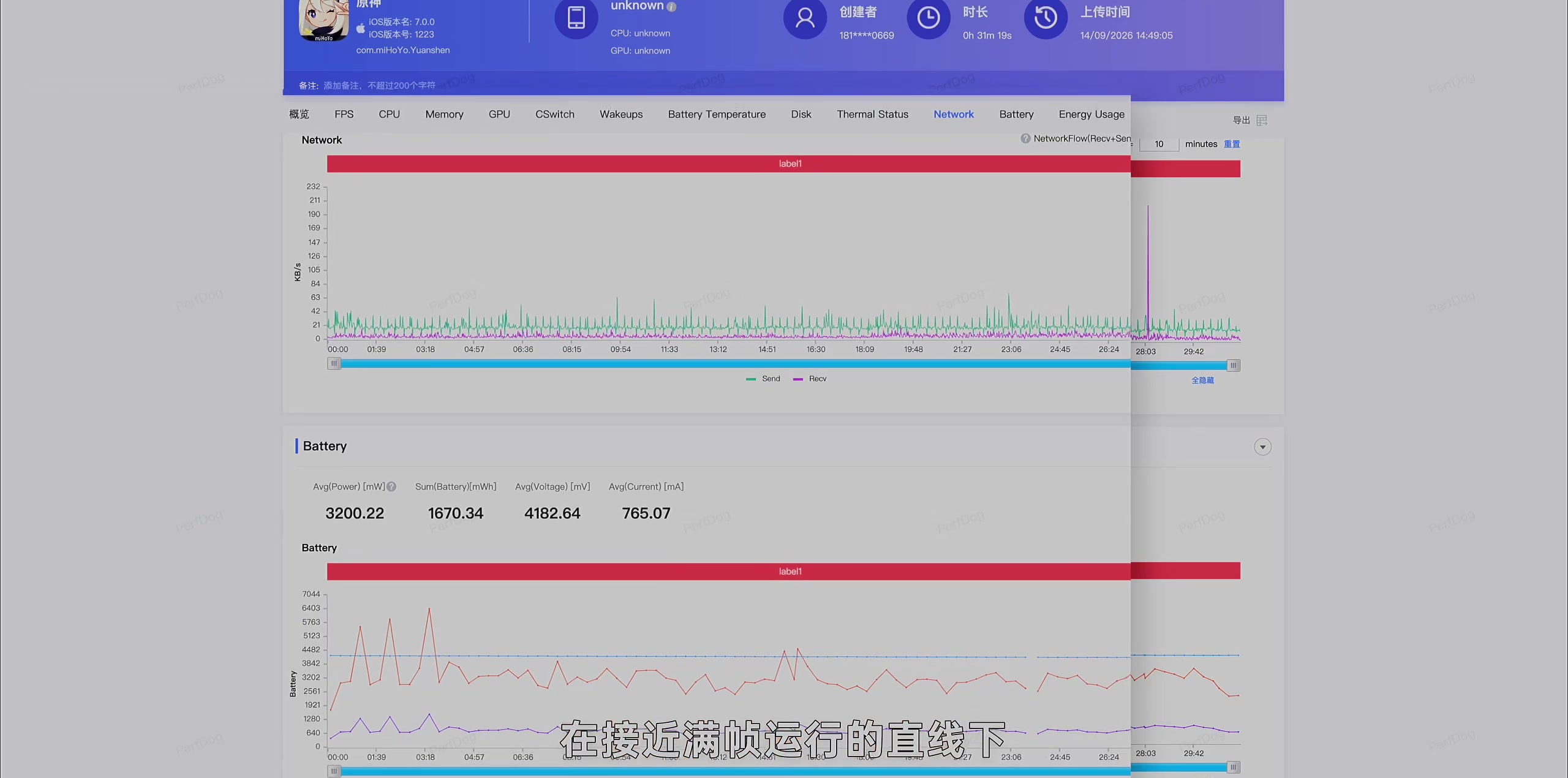
Task: Grab Network chart left range handle
Action: pyautogui.click(x=334, y=363)
